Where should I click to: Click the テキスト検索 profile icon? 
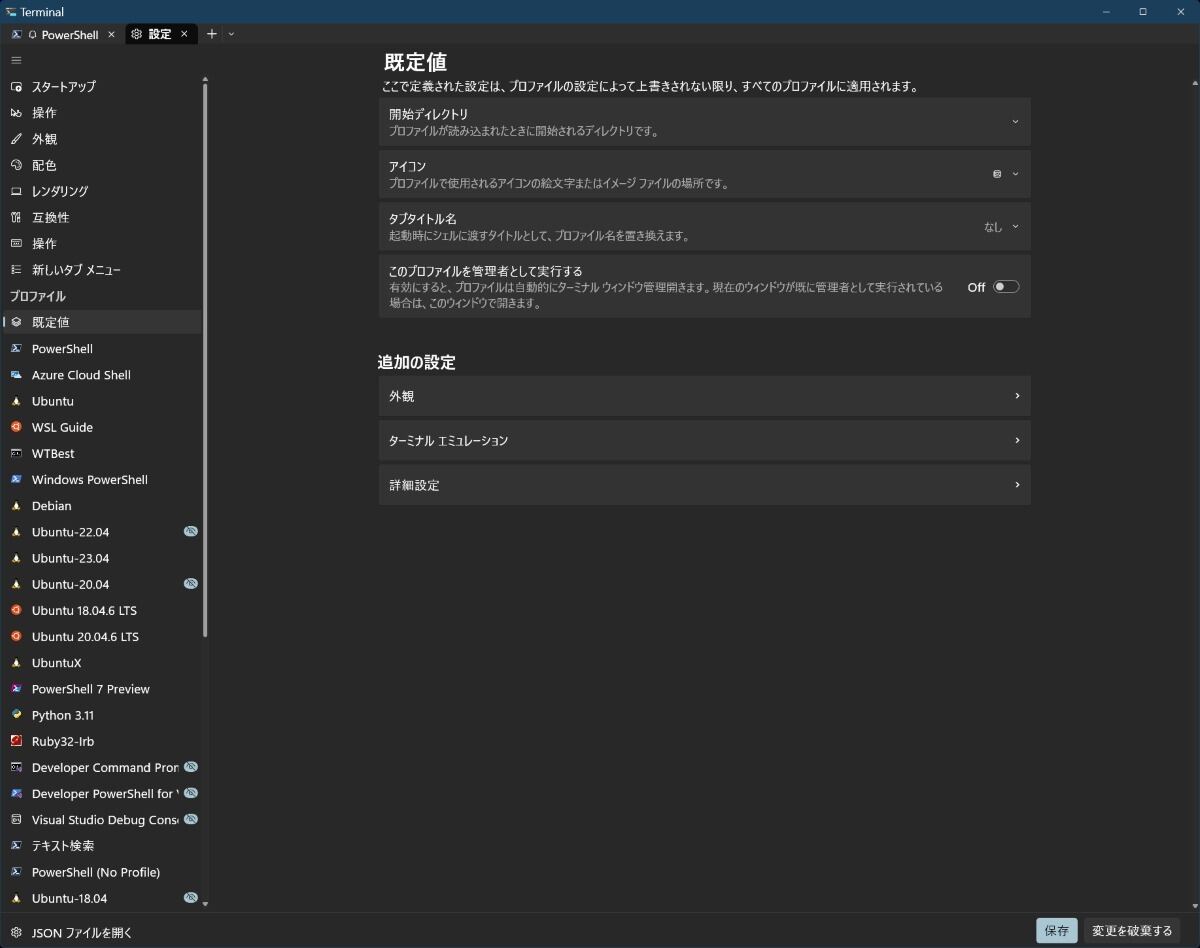tap(16, 846)
